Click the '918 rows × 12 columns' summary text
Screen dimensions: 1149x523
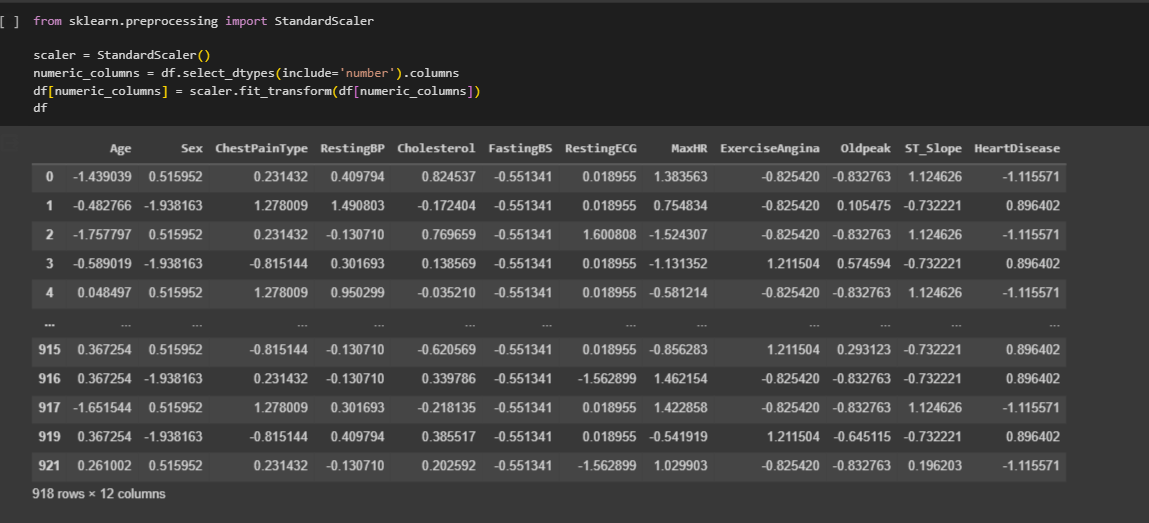pos(99,494)
